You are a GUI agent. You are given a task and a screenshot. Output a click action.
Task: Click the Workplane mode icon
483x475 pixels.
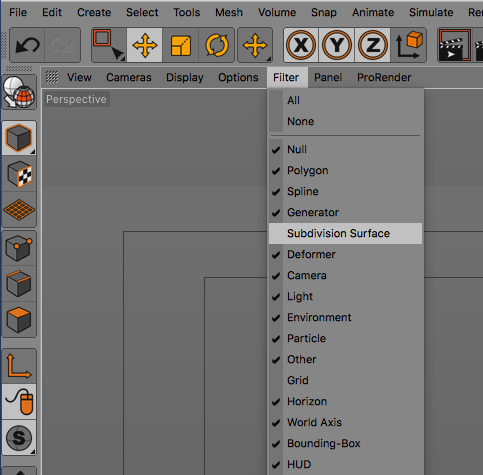click(19, 210)
